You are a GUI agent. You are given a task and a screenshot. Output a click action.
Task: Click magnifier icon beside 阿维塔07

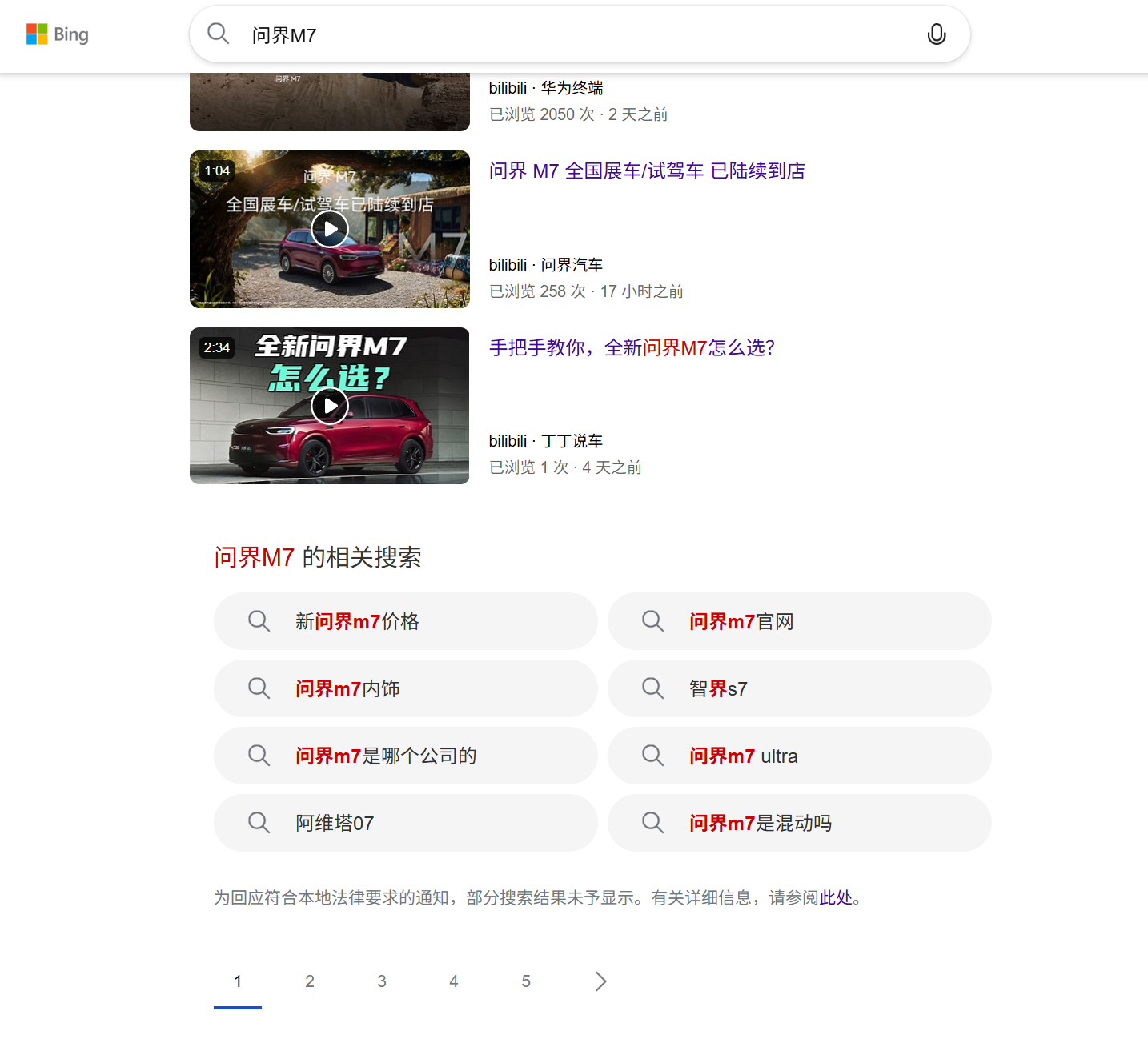(259, 823)
